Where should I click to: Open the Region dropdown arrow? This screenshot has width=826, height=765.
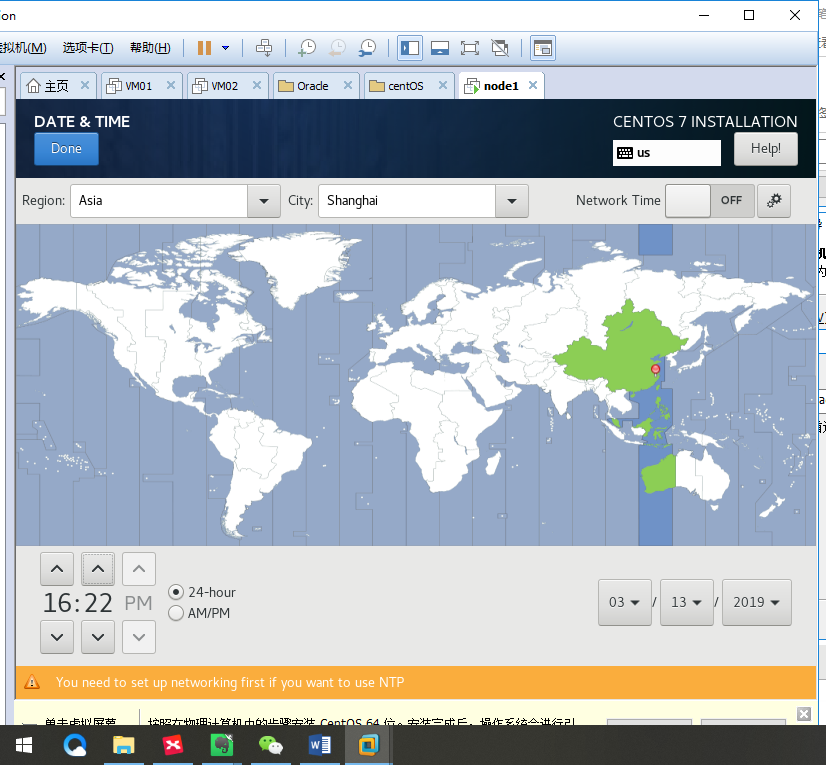click(264, 201)
